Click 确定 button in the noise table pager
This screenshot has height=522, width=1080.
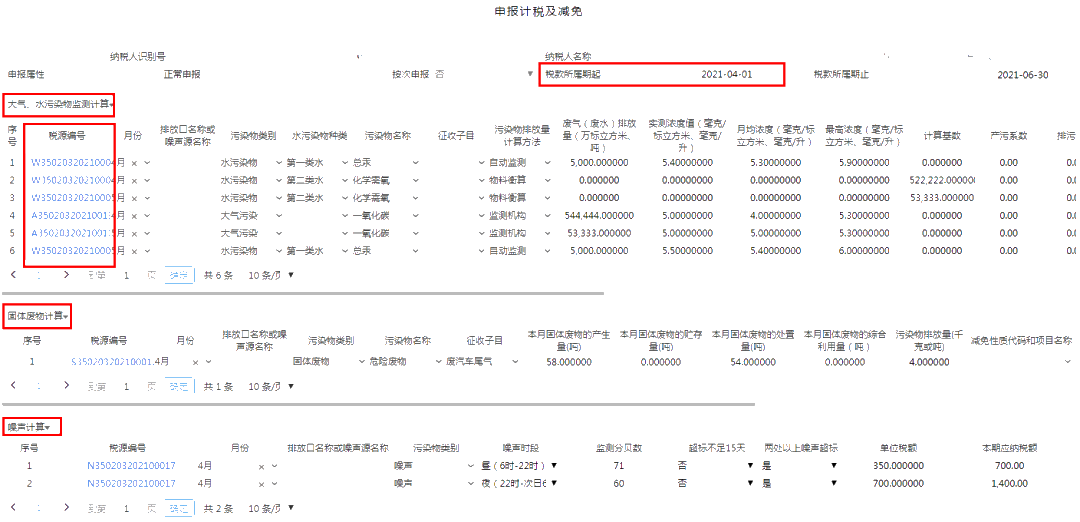pos(178,509)
